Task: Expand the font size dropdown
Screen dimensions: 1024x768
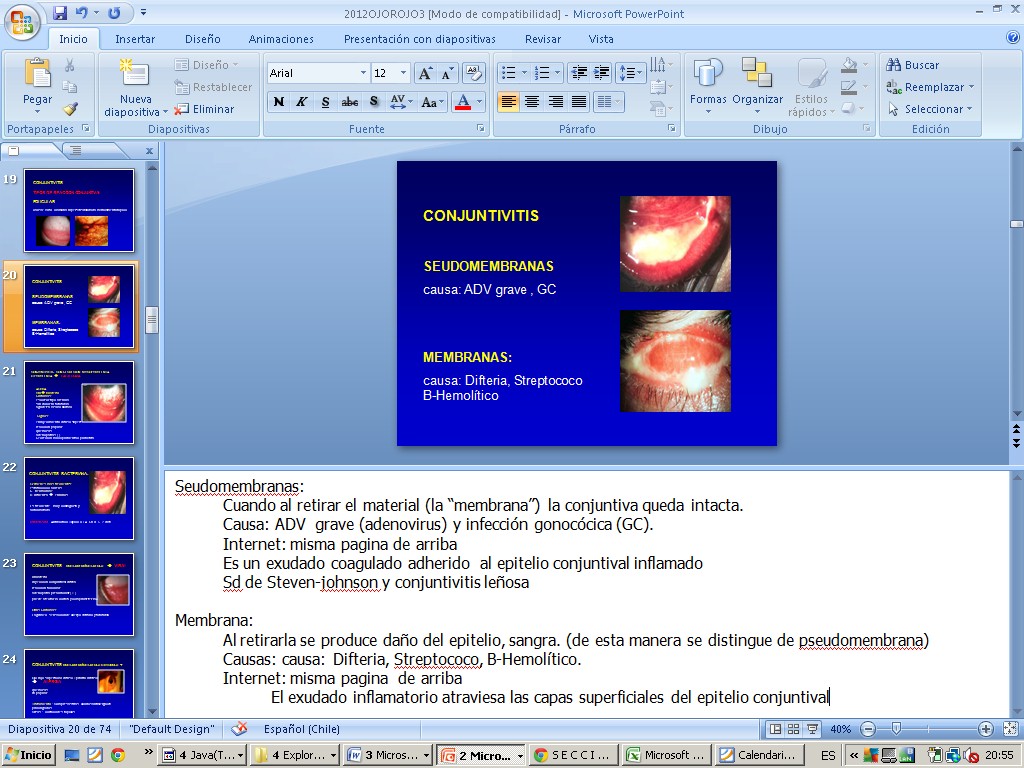Action: point(403,73)
